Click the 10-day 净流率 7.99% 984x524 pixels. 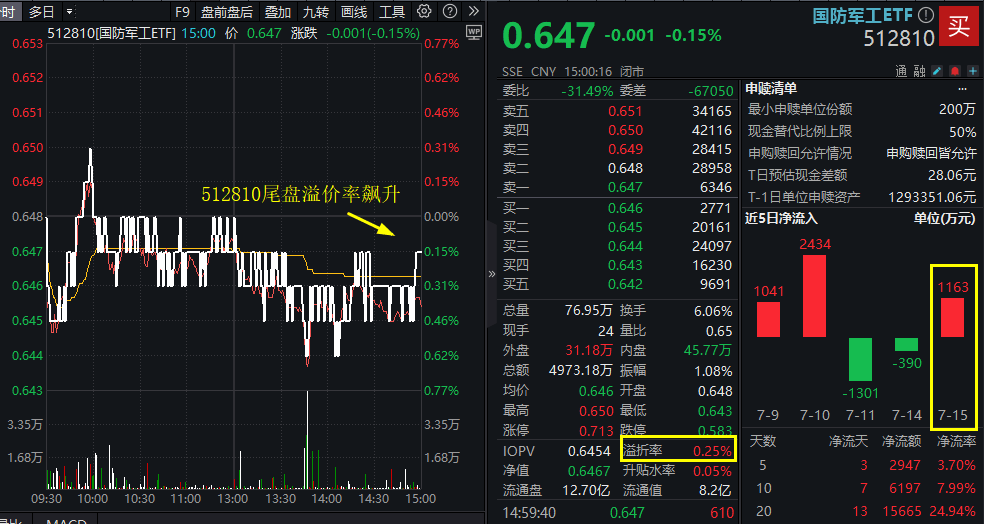pyautogui.click(x=956, y=488)
